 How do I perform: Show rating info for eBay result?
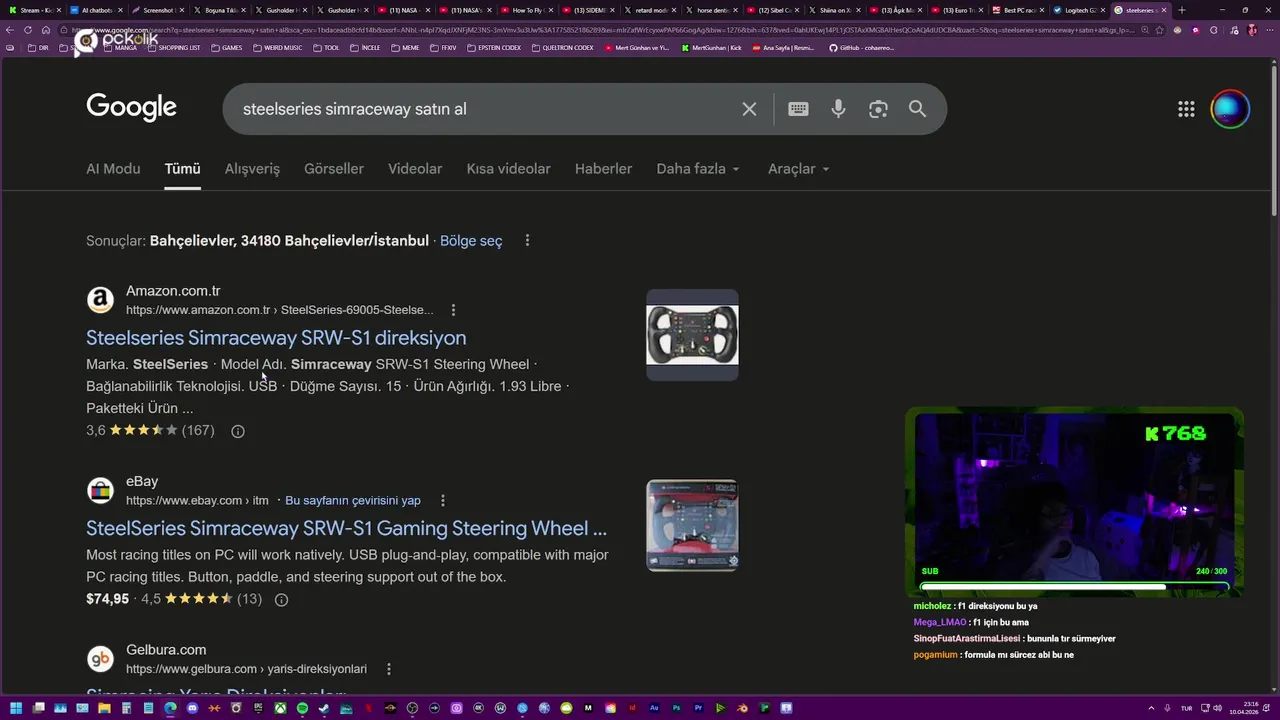tap(281, 600)
